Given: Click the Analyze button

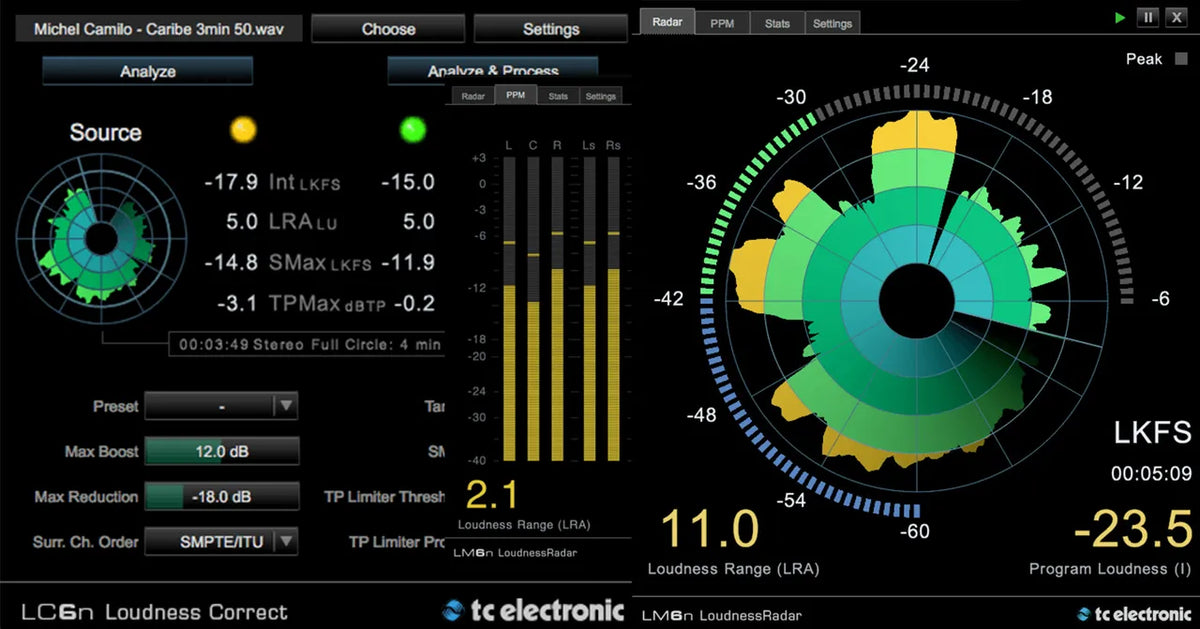Looking at the screenshot, I should coord(146,71).
